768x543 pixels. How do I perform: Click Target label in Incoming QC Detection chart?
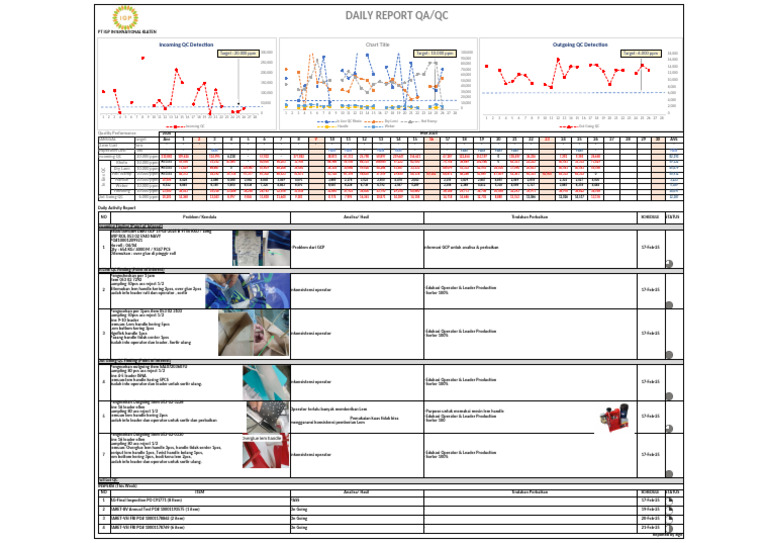click(x=239, y=53)
